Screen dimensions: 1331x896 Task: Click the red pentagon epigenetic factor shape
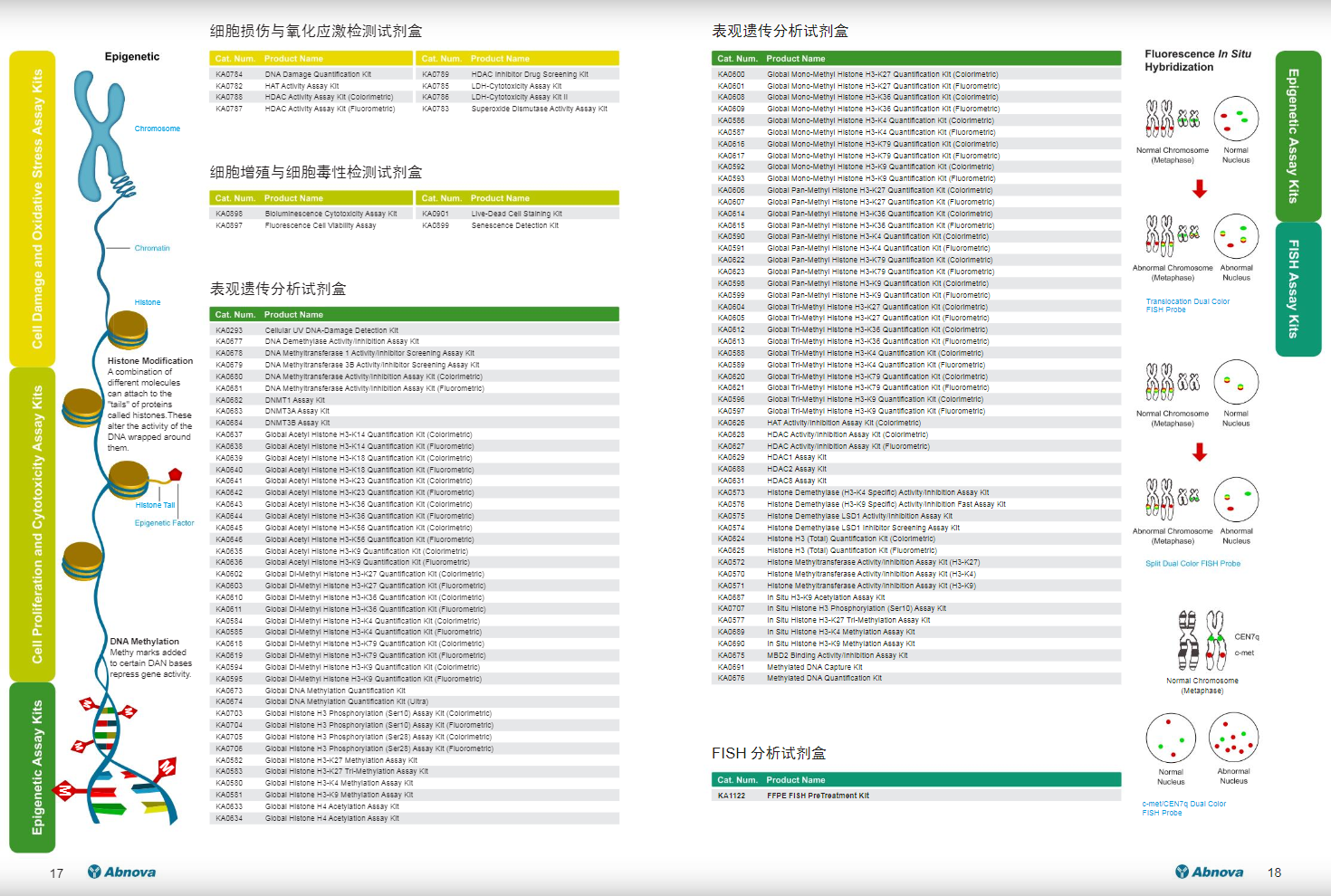[x=175, y=474]
